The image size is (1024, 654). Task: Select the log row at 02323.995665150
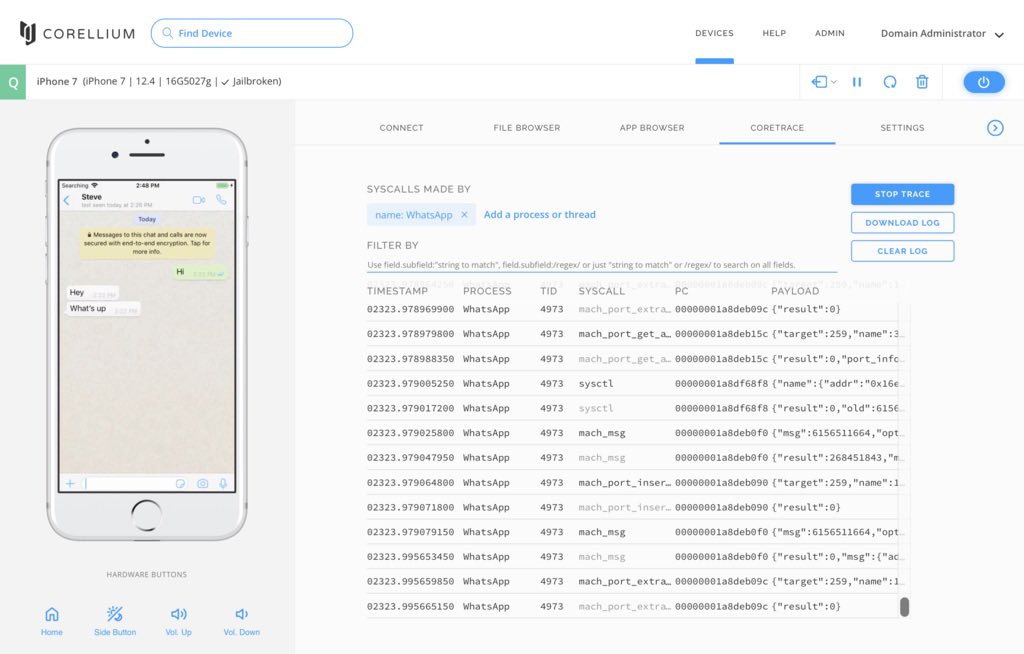(x=634, y=606)
